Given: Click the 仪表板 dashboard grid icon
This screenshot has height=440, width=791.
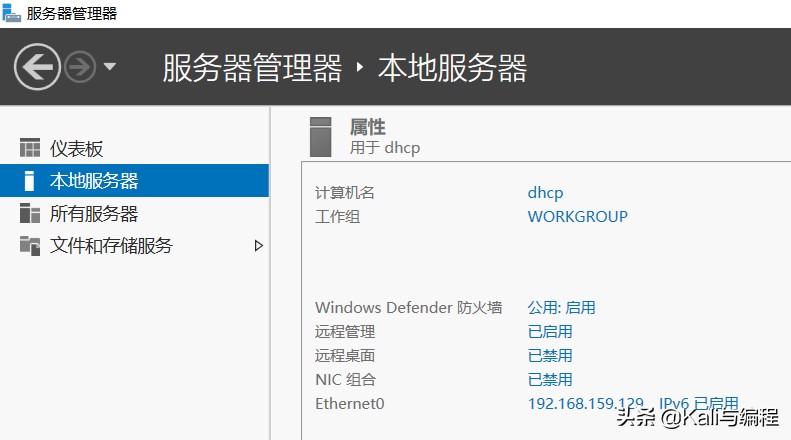Looking at the screenshot, I should click(30, 148).
